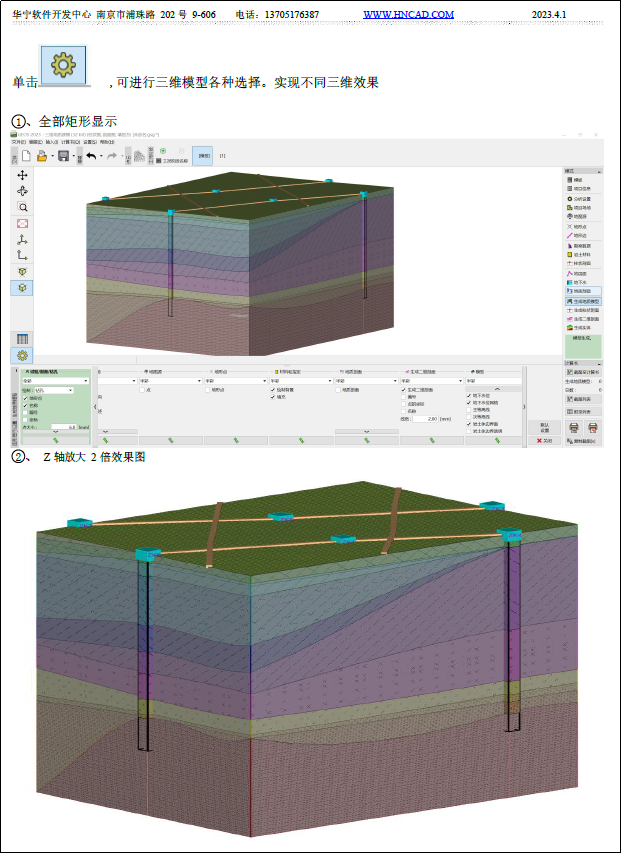Enable the 地质剖面 checkbox in bottom panel
The width and height of the screenshot is (621, 853).
338,390
